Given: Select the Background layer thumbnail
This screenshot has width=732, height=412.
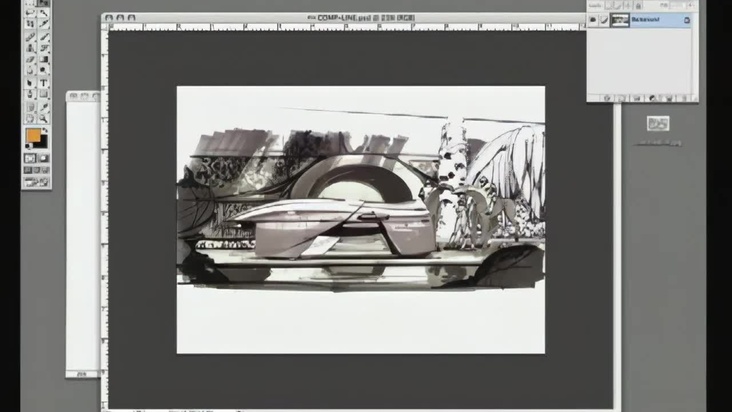Looking at the screenshot, I should pos(620,20).
